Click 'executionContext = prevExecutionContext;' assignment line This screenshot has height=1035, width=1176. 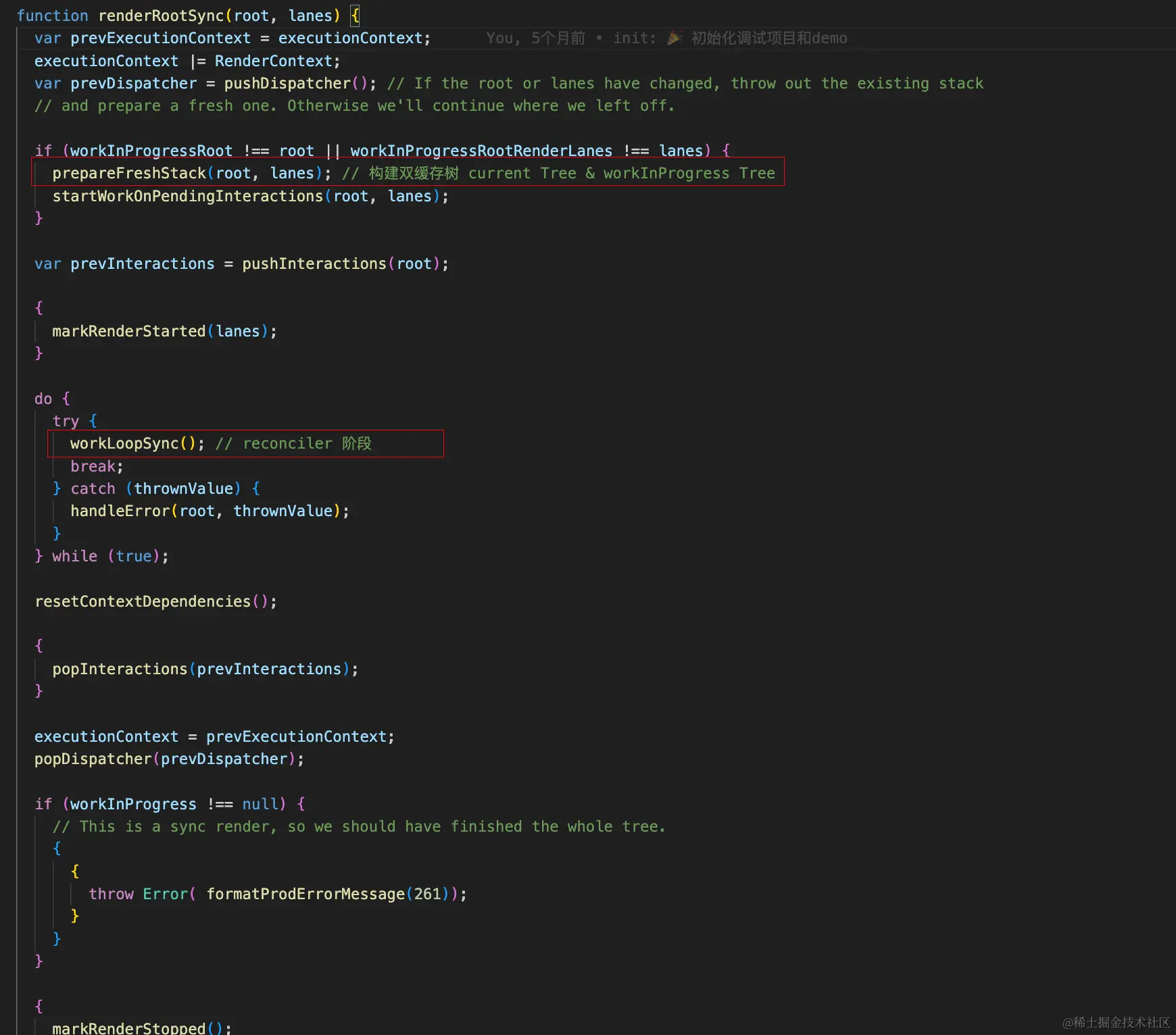215,736
